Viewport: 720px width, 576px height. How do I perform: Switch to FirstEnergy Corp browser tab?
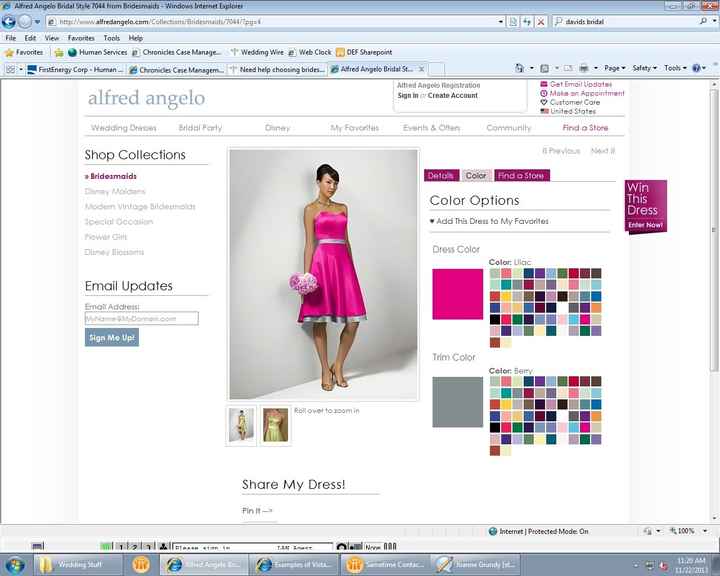pyautogui.click(x=75, y=69)
